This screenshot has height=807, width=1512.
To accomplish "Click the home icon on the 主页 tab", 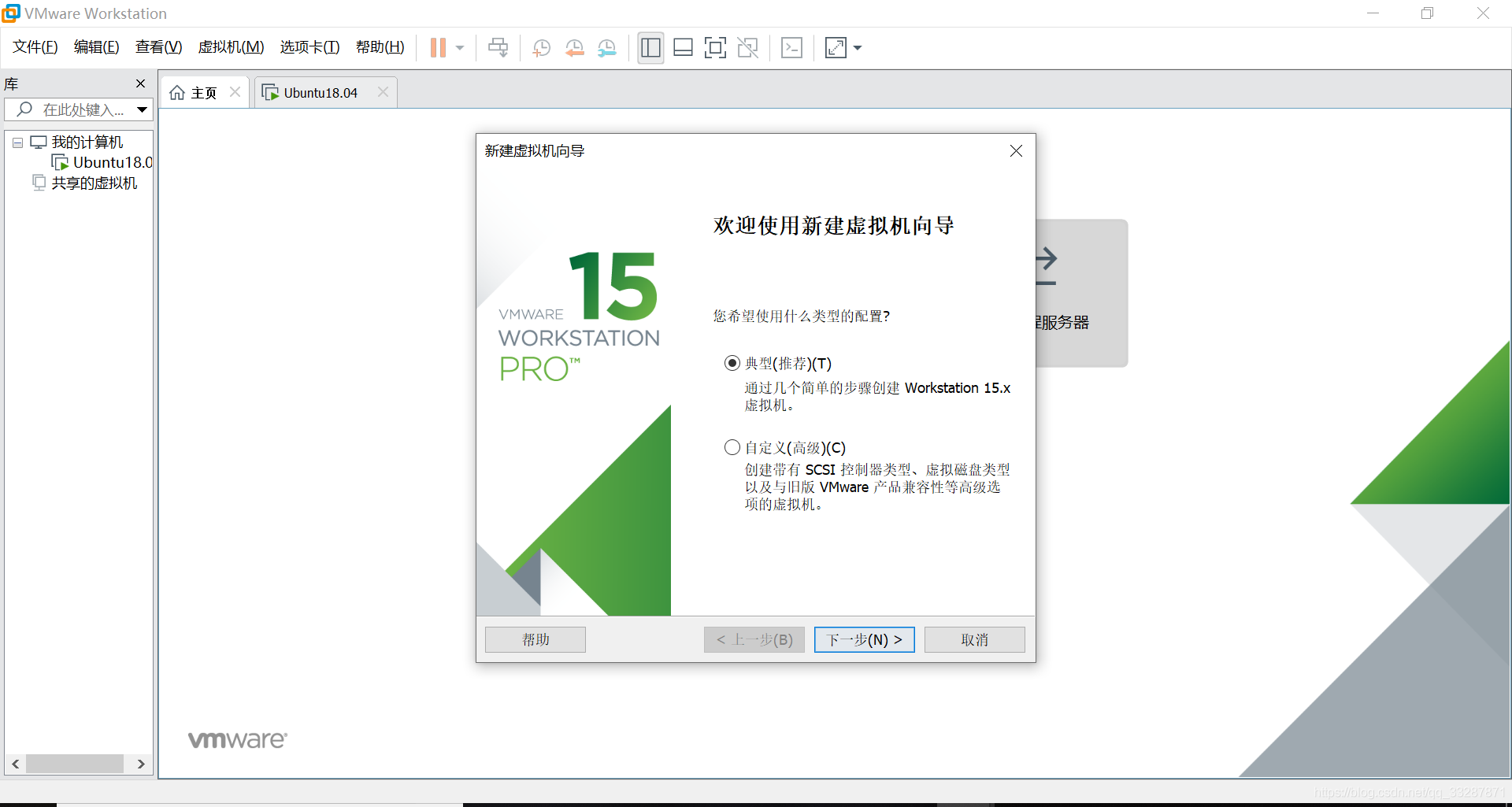I will [177, 93].
